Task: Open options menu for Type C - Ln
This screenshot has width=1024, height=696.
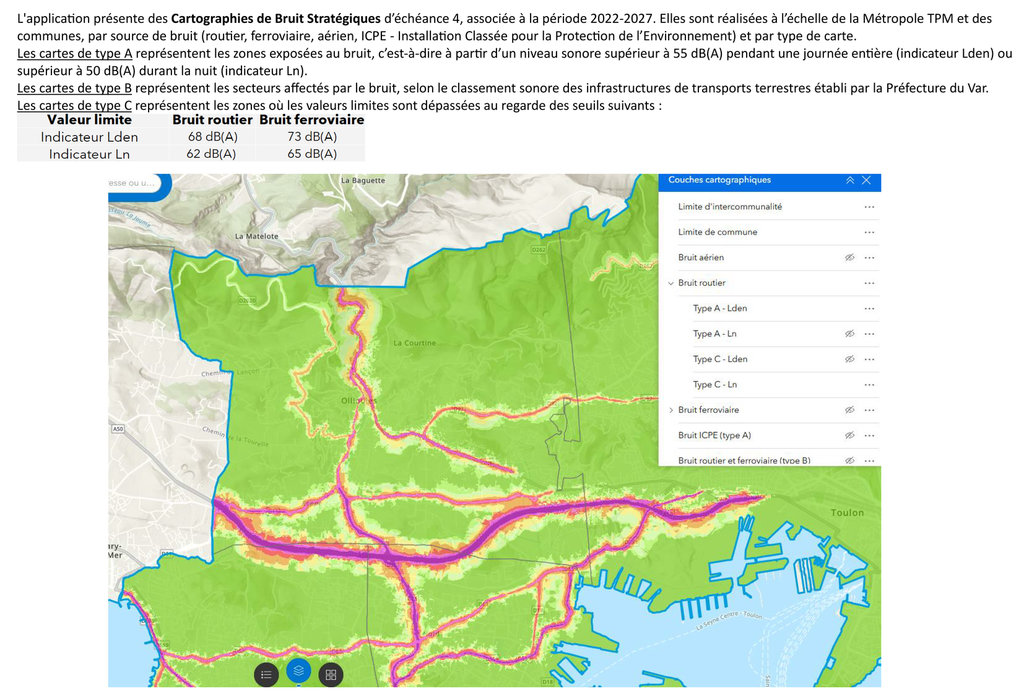Action: click(869, 385)
